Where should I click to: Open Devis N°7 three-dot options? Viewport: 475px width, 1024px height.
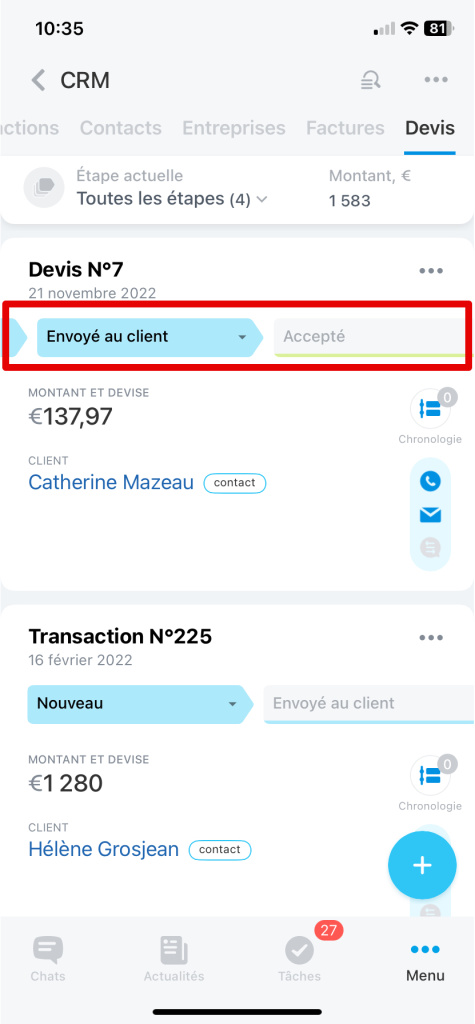[431, 271]
